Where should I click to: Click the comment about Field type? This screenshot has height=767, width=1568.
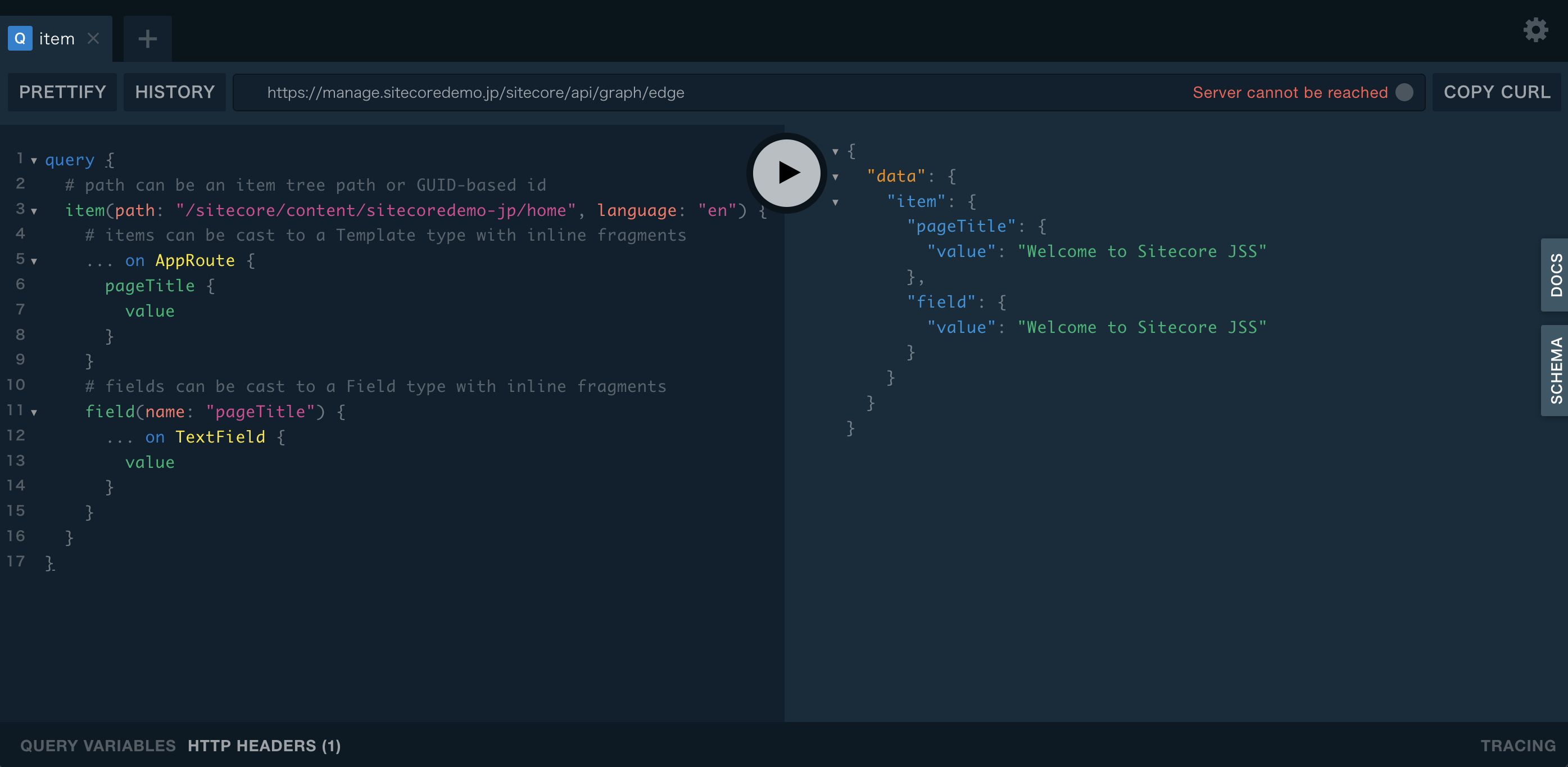click(375, 386)
